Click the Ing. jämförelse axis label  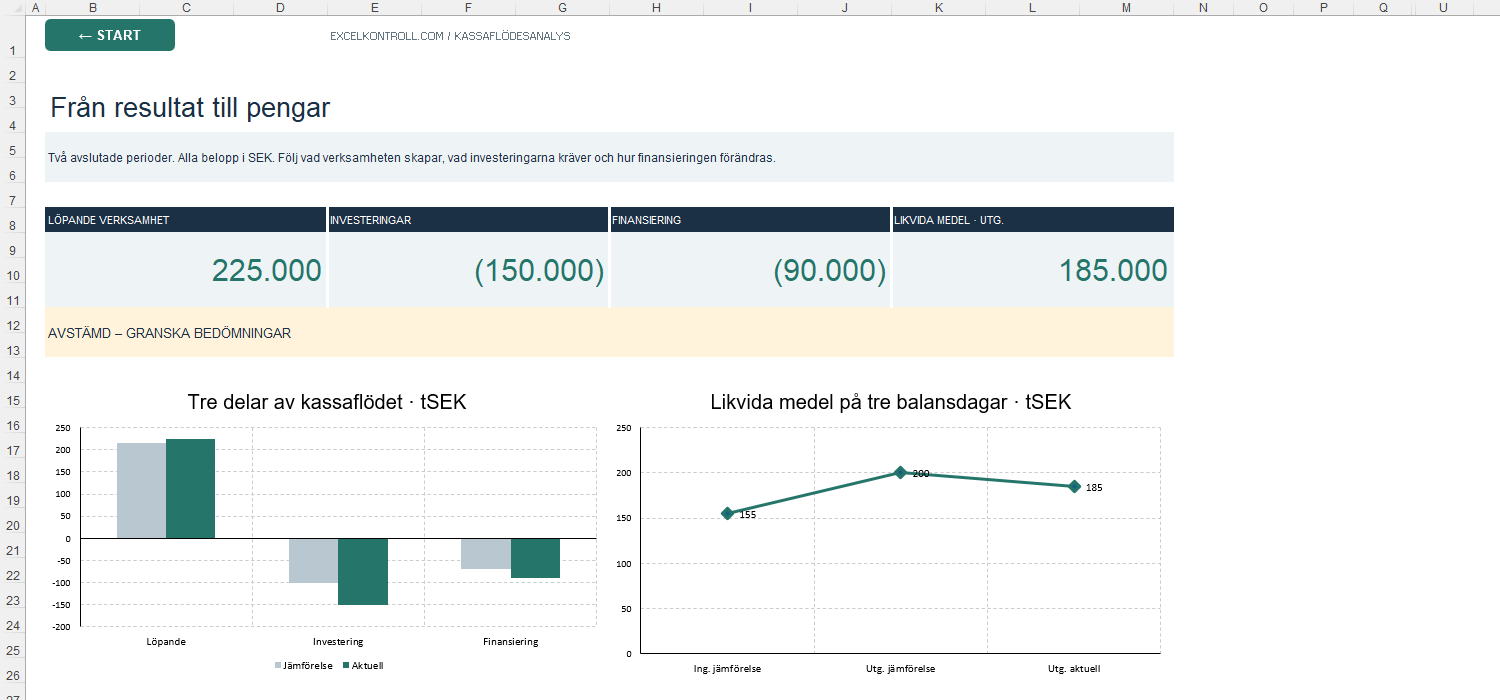(x=727, y=668)
